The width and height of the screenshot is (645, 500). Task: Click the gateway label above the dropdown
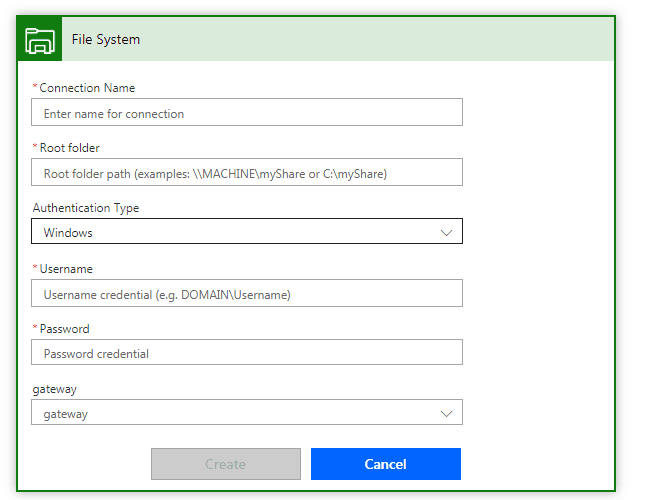click(x=54, y=389)
